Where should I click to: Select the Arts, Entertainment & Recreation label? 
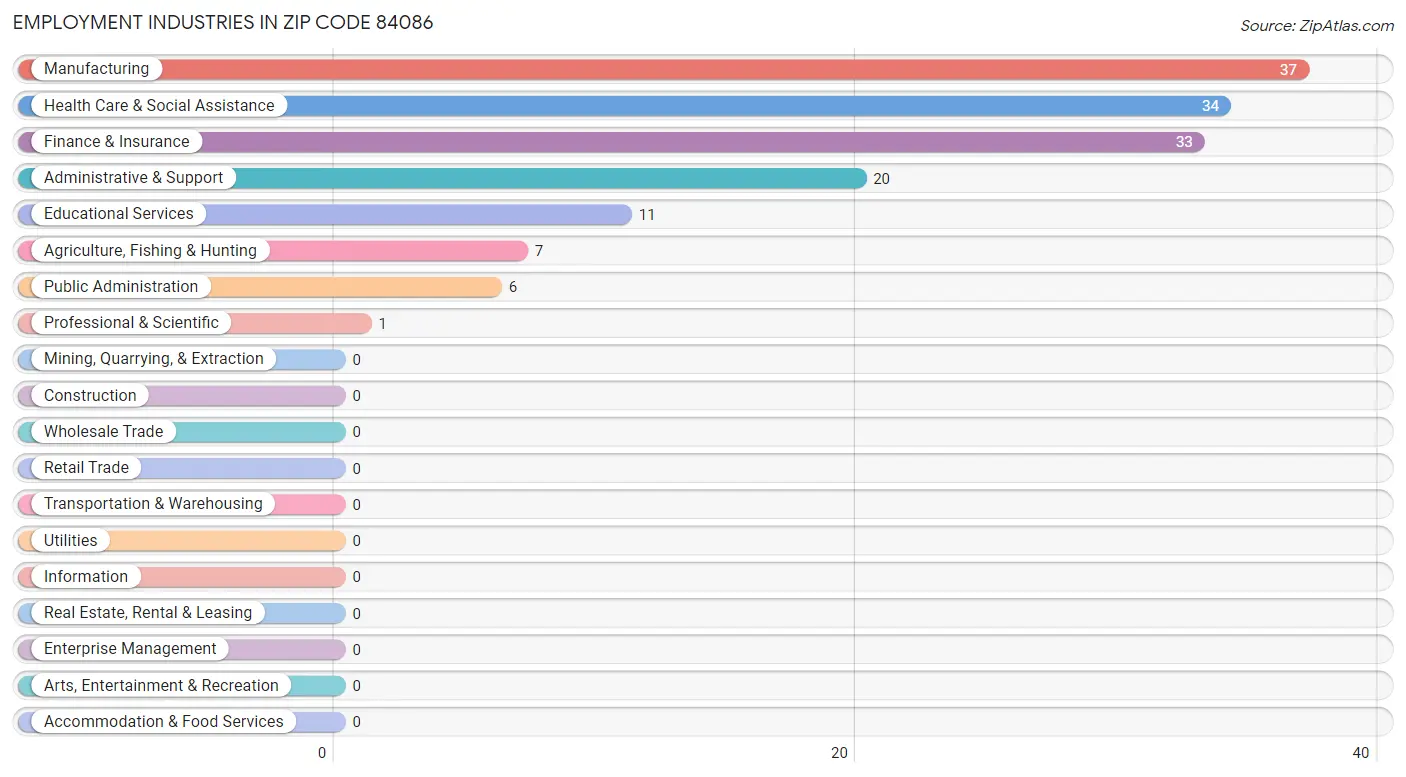coord(161,686)
